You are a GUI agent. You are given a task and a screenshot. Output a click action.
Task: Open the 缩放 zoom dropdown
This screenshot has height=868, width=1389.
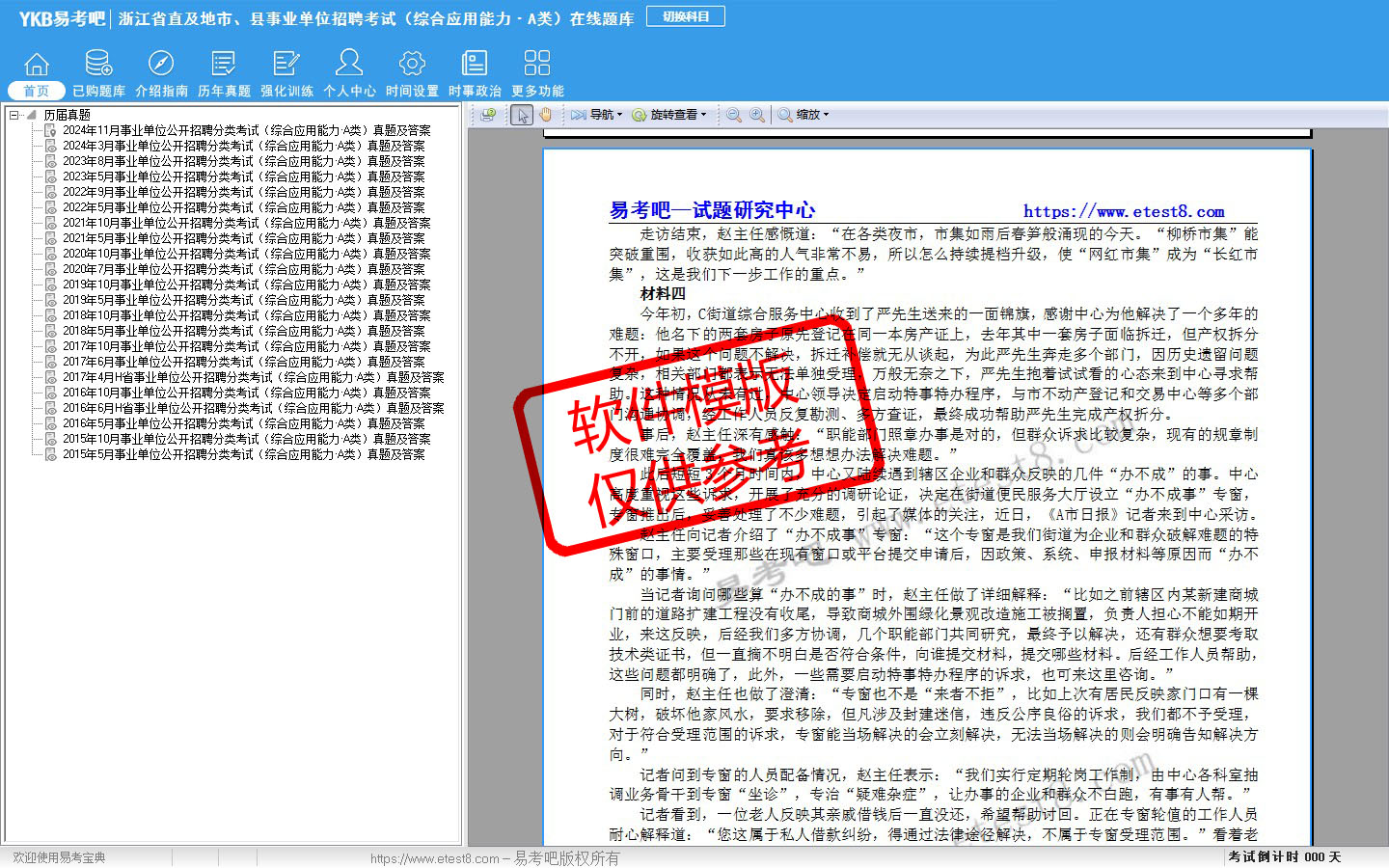(x=804, y=115)
